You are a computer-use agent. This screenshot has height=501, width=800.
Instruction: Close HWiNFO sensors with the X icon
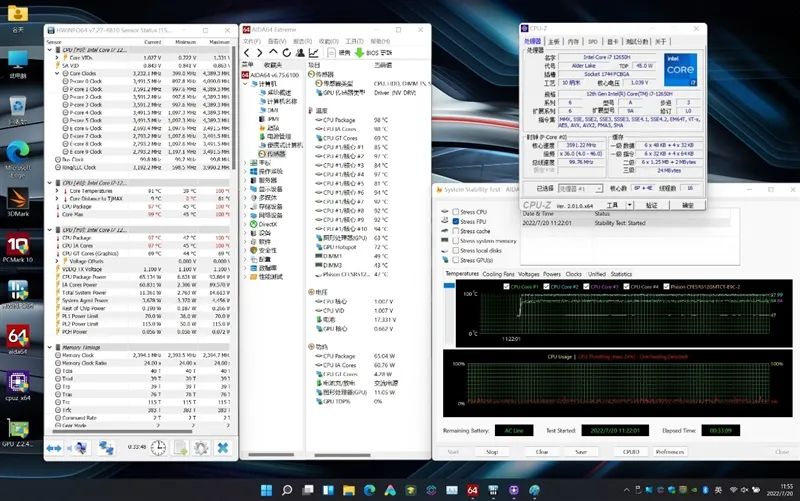click(x=223, y=448)
